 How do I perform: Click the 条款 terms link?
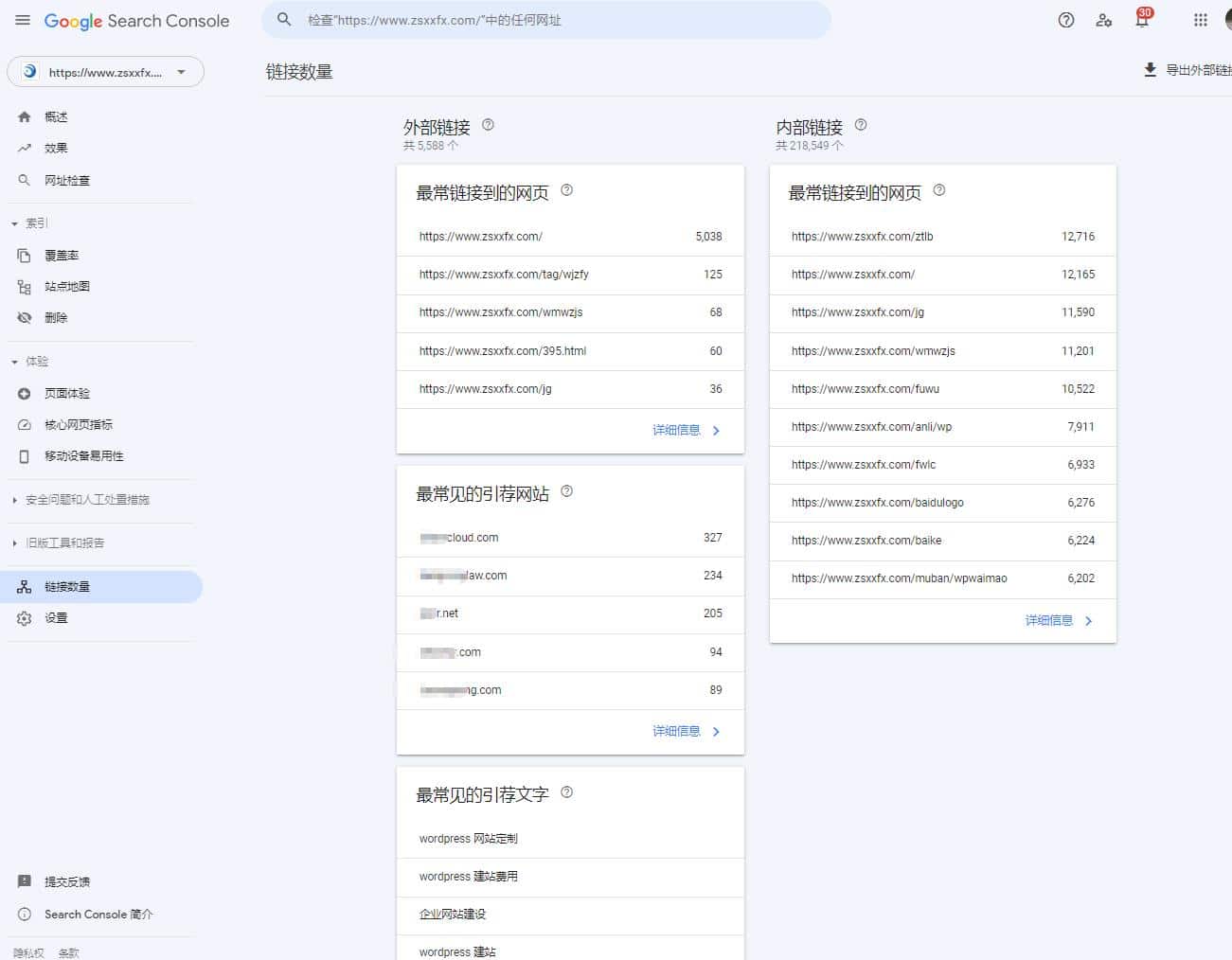click(x=68, y=953)
